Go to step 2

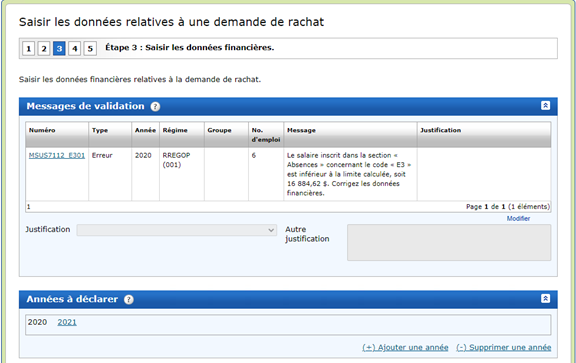(x=44, y=48)
